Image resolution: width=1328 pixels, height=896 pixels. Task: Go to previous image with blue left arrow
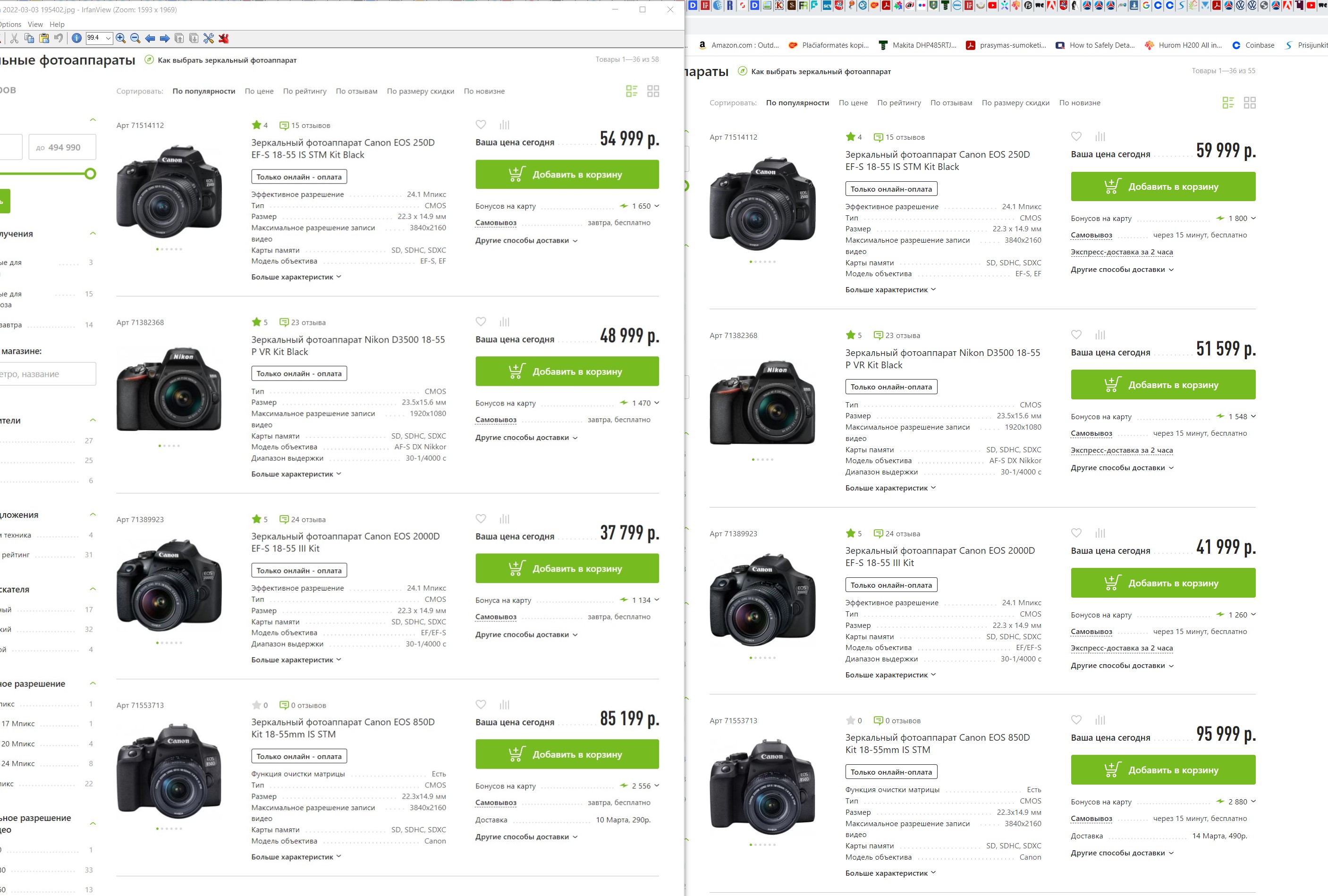coord(150,38)
